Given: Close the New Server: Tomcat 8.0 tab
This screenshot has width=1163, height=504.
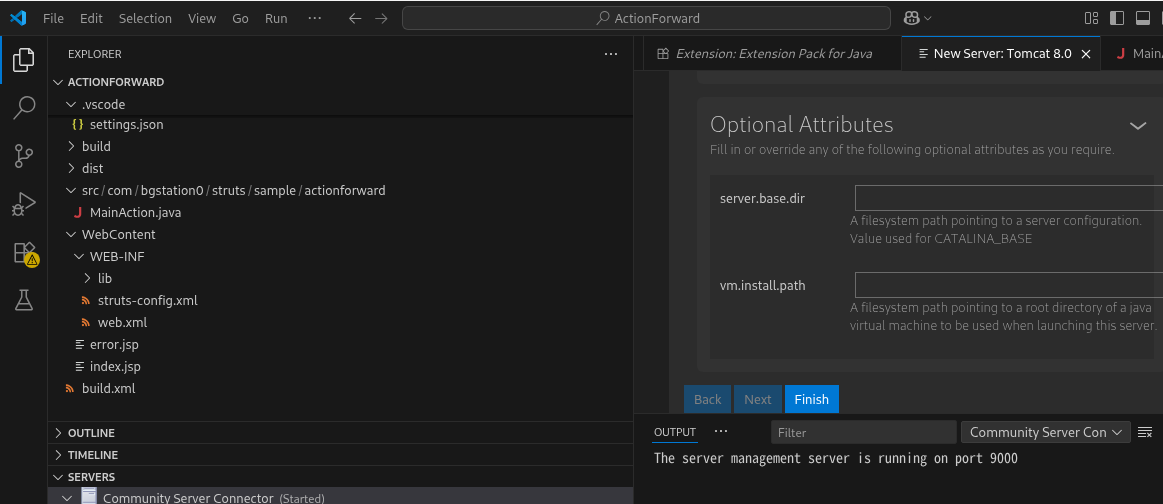Looking at the screenshot, I should pyautogui.click(x=1086, y=54).
